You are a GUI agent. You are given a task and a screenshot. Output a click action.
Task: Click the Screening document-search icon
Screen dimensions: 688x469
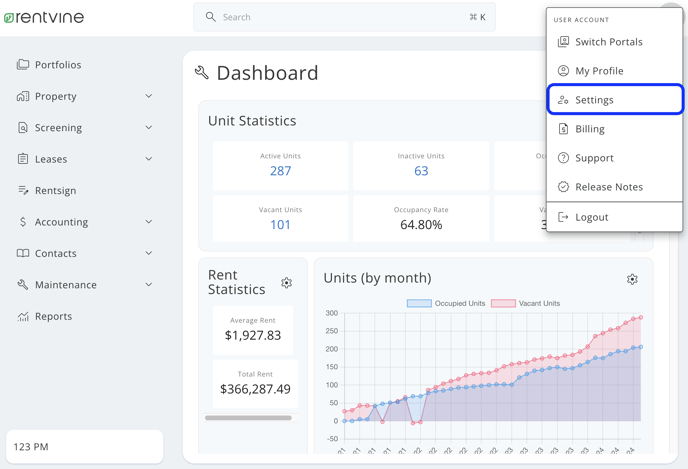pyautogui.click(x=23, y=128)
